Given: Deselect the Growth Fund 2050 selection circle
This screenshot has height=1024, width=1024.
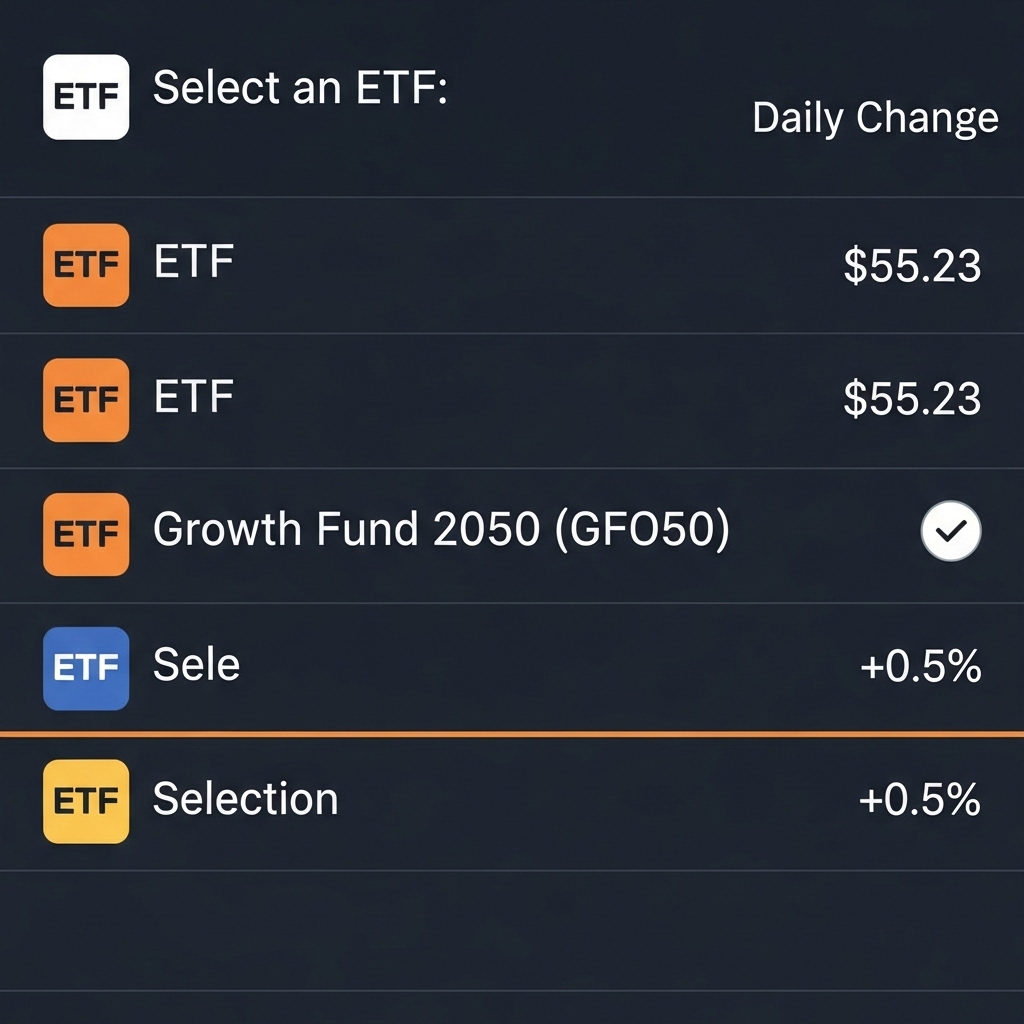Looking at the screenshot, I should (951, 532).
